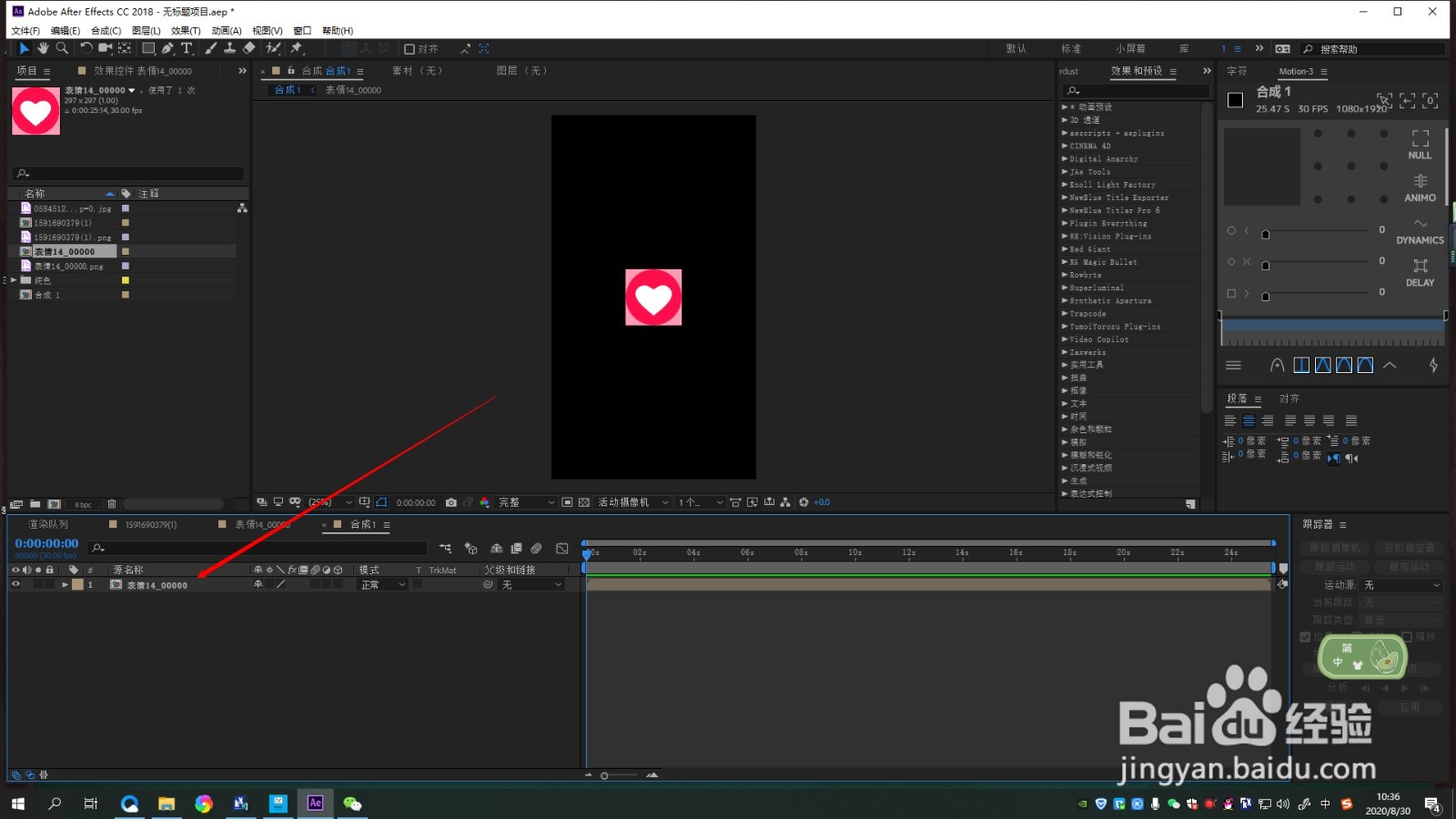Click the DYNAMICS button in Motion-3 panel
Viewport: 1456px width, 819px height.
tap(1420, 231)
